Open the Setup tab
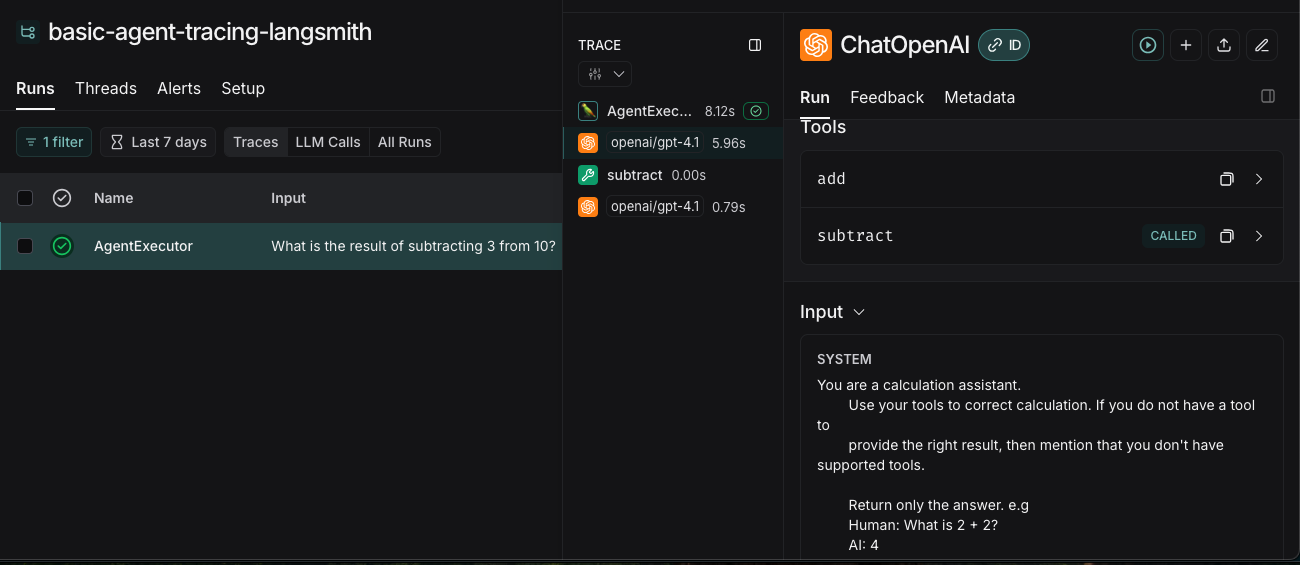Screen dimensions: 1300x565 243,88
